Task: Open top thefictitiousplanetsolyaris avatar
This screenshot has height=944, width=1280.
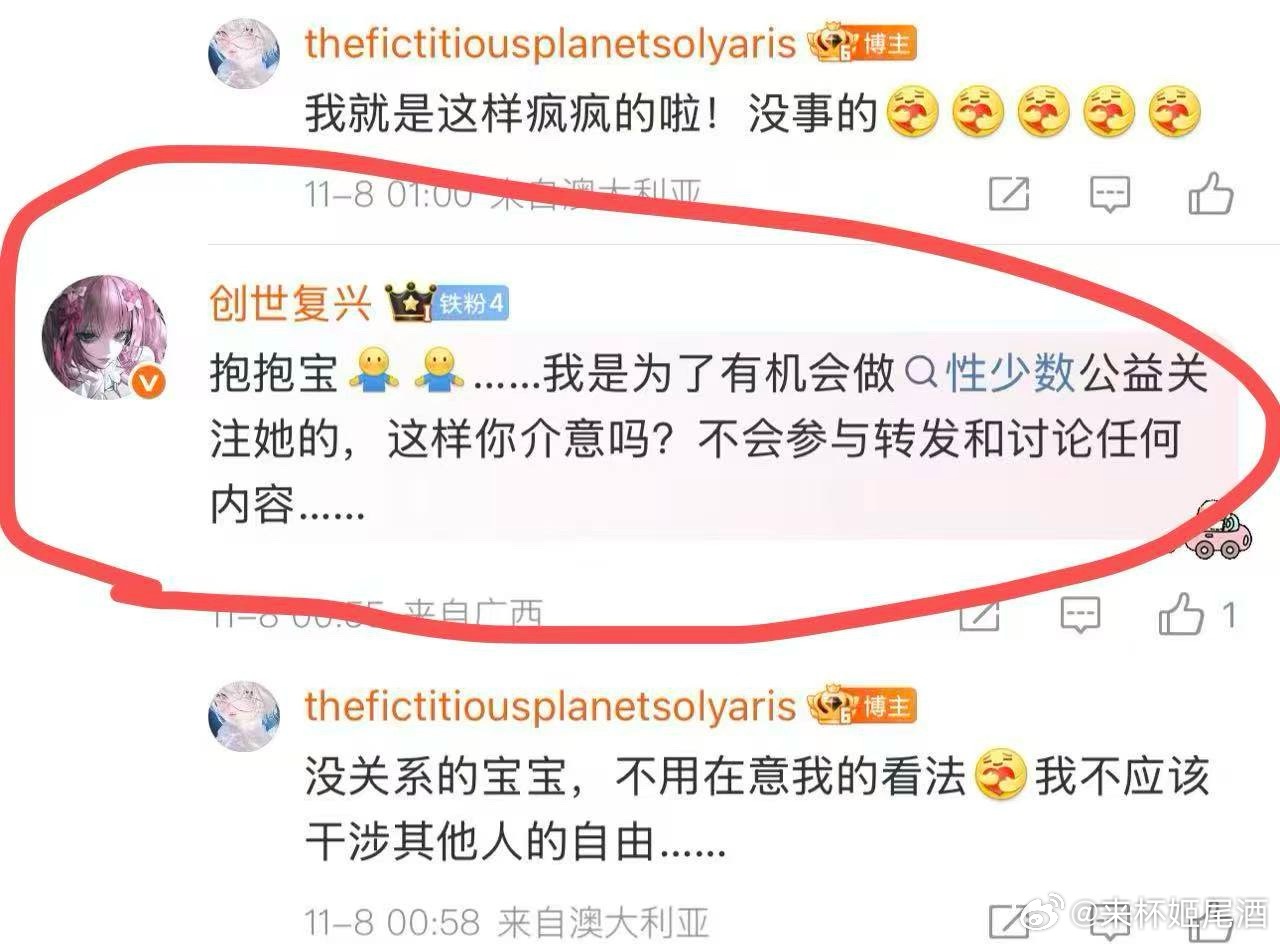Action: click(243, 53)
